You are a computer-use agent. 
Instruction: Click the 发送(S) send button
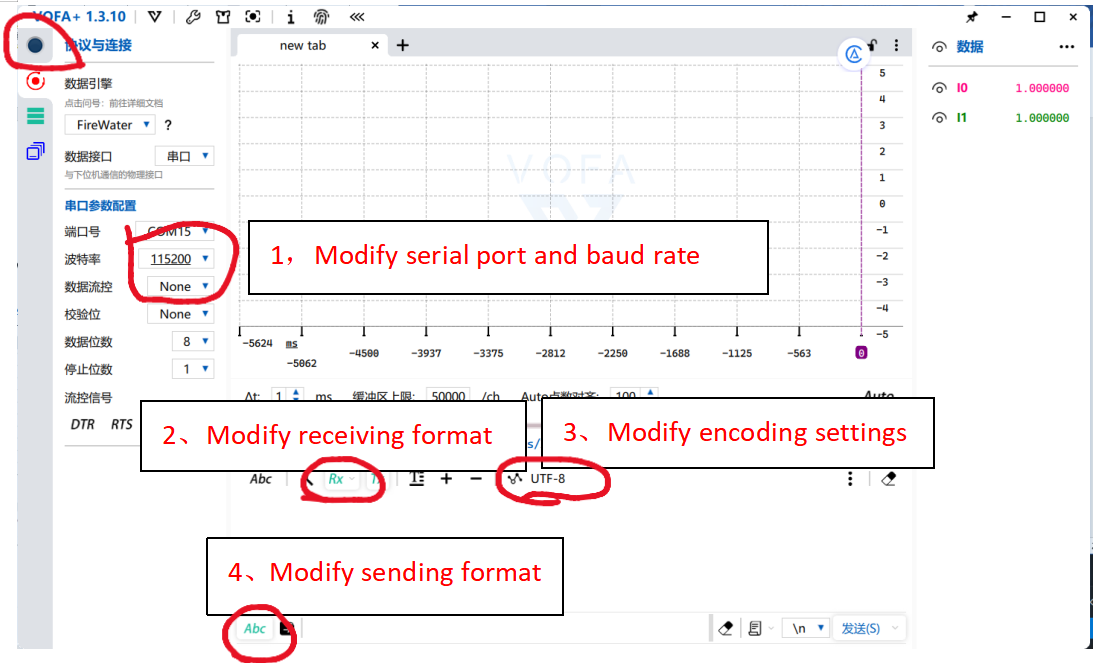point(861,628)
